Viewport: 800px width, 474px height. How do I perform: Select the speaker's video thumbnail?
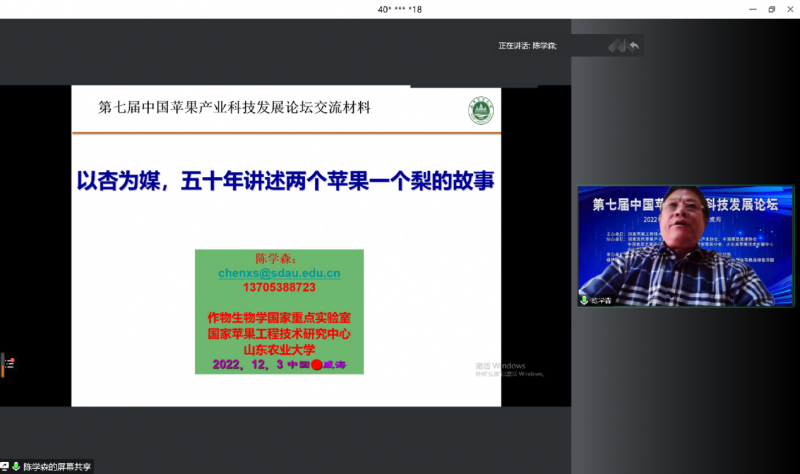click(x=685, y=245)
